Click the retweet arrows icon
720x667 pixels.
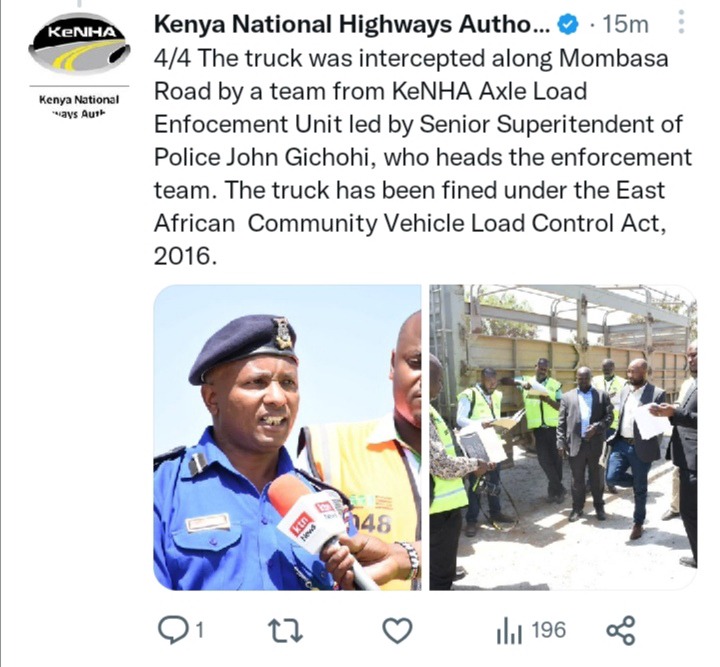point(286,630)
